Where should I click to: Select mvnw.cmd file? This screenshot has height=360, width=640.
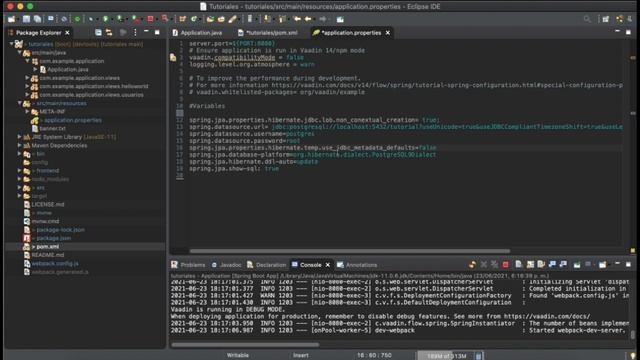[x=45, y=221]
